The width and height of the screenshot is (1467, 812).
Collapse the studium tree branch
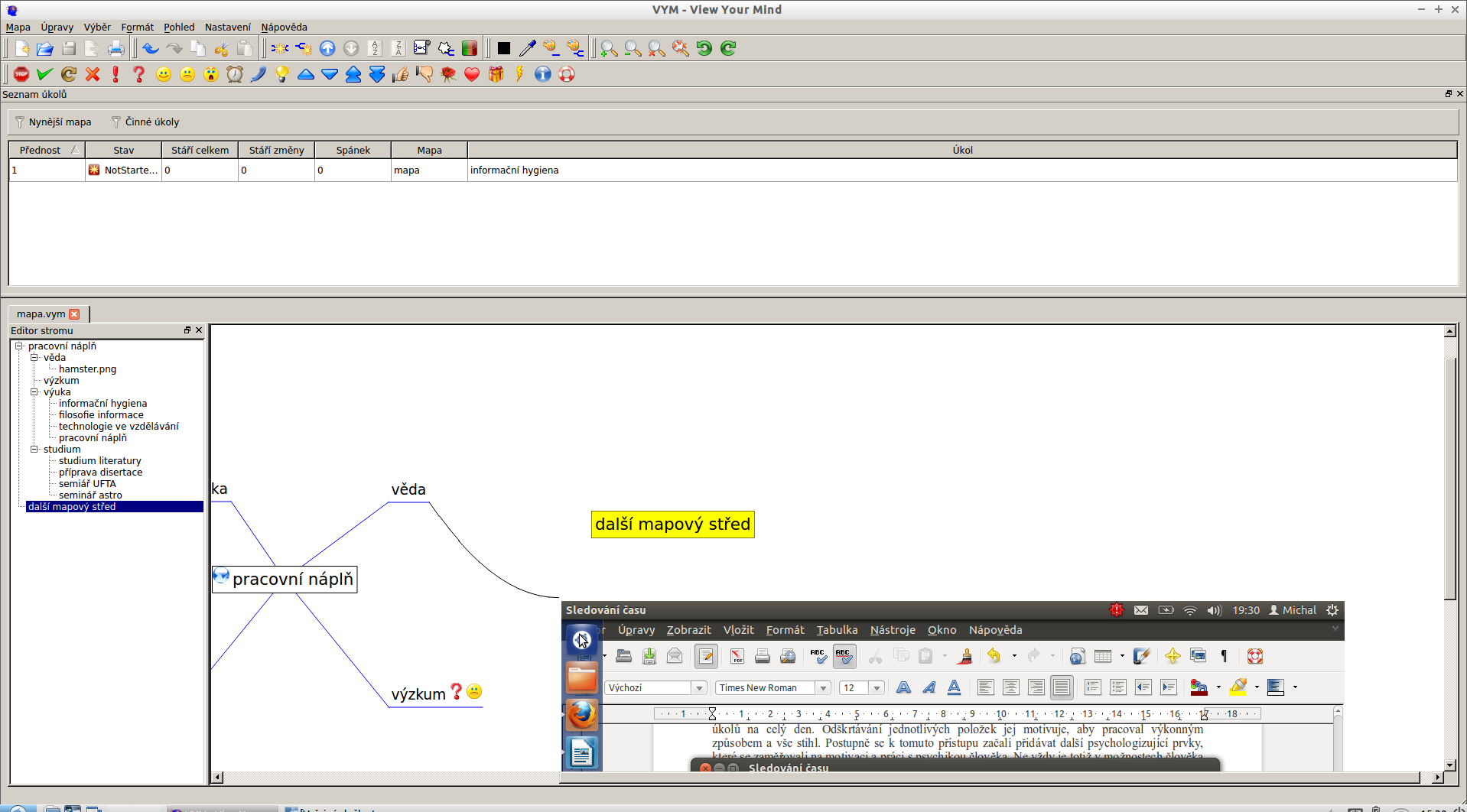[x=34, y=449]
